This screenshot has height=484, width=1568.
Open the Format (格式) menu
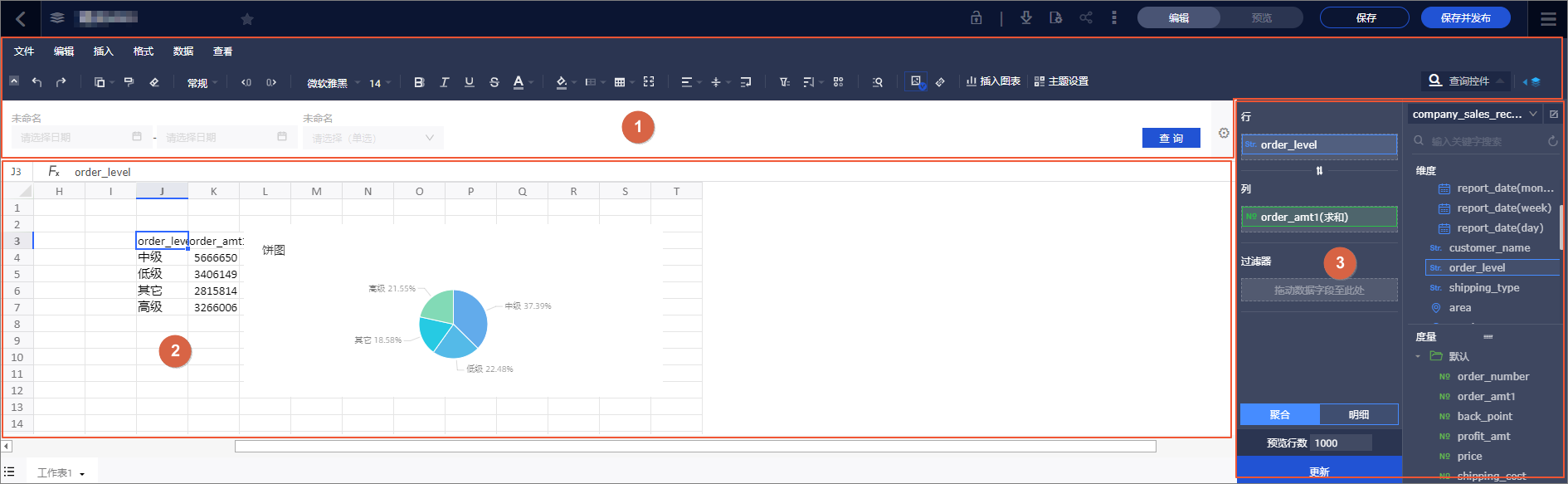(x=144, y=51)
